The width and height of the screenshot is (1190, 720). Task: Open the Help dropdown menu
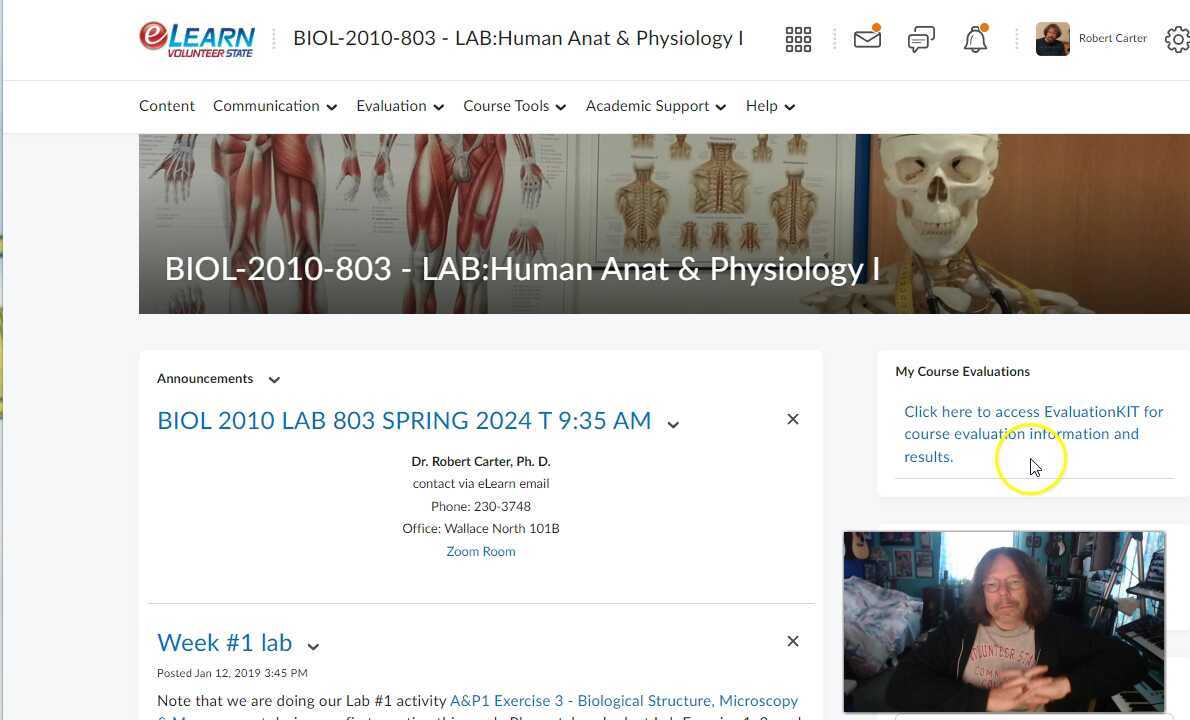(770, 106)
